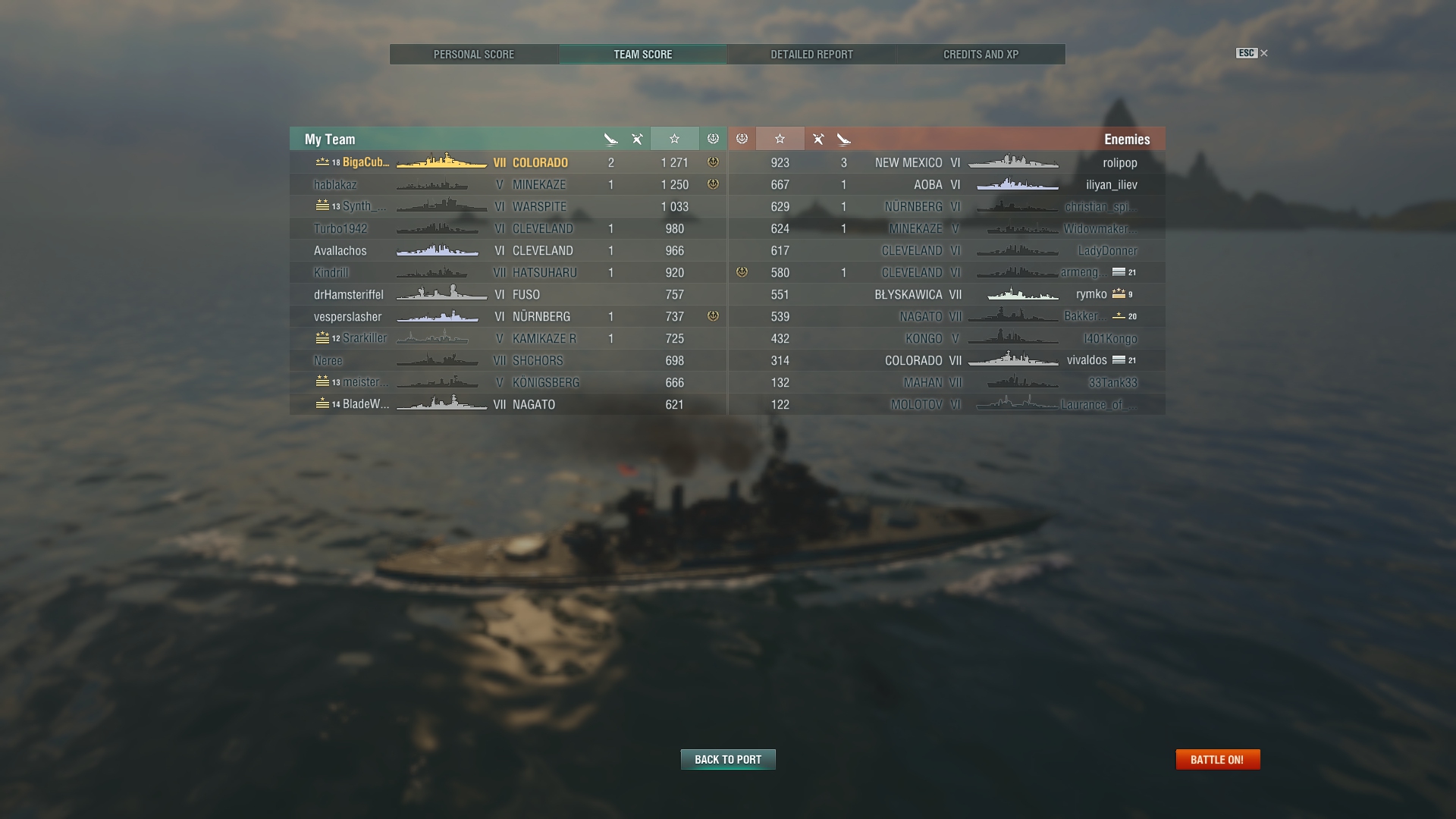Sort Enemies by ships destroyed icon
Screen dimensions: 1456x819
click(x=844, y=139)
